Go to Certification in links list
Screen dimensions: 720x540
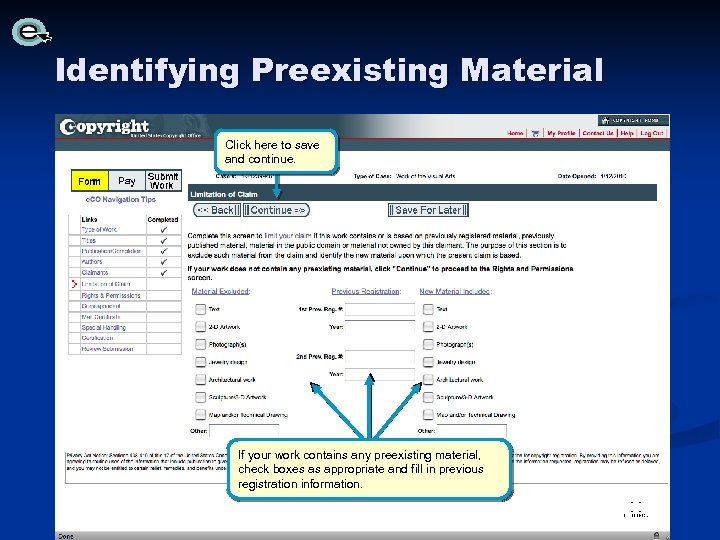tap(97, 338)
